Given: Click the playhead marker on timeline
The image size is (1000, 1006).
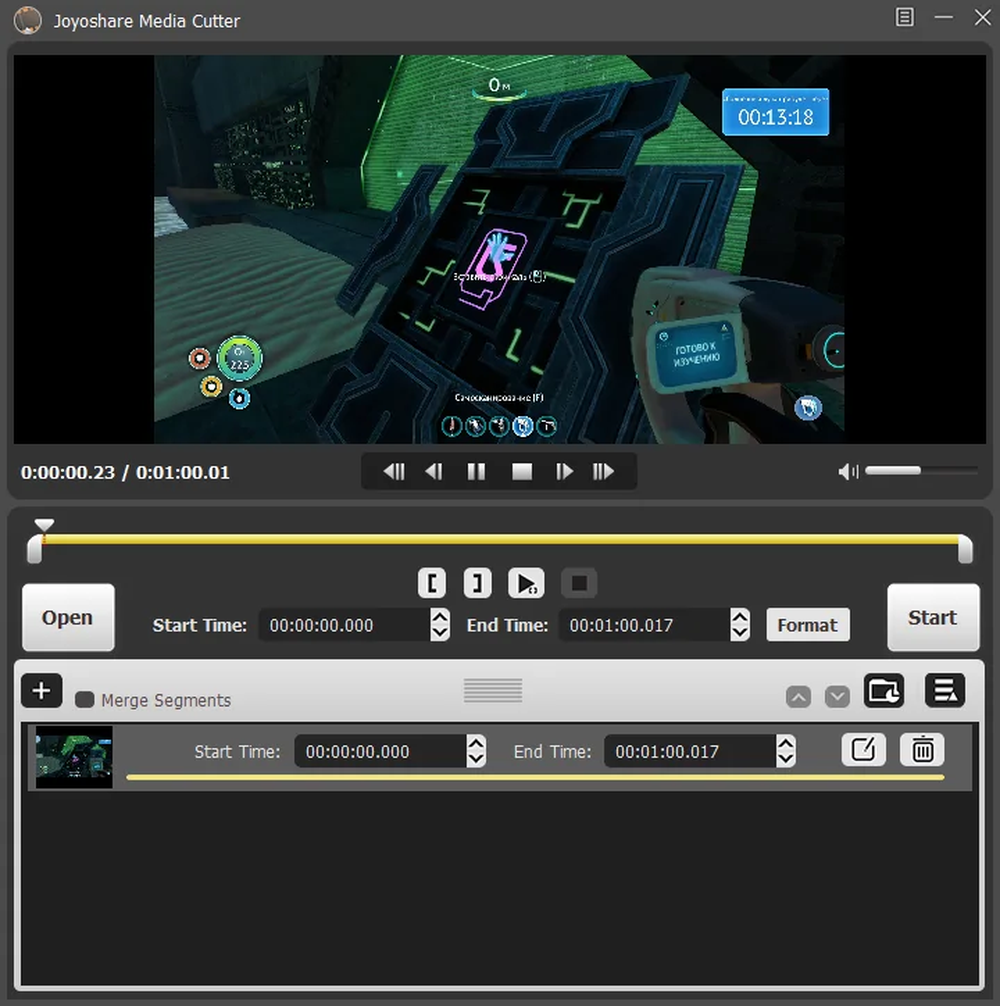Looking at the screenshot, I should (x=44, y=525).
